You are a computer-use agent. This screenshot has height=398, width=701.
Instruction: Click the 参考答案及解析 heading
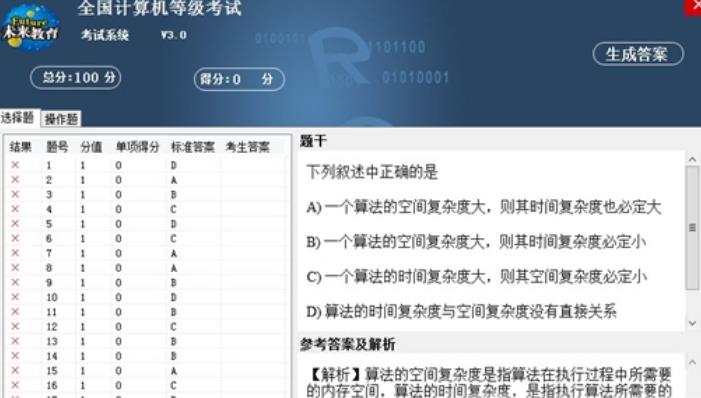click(347, 344)
